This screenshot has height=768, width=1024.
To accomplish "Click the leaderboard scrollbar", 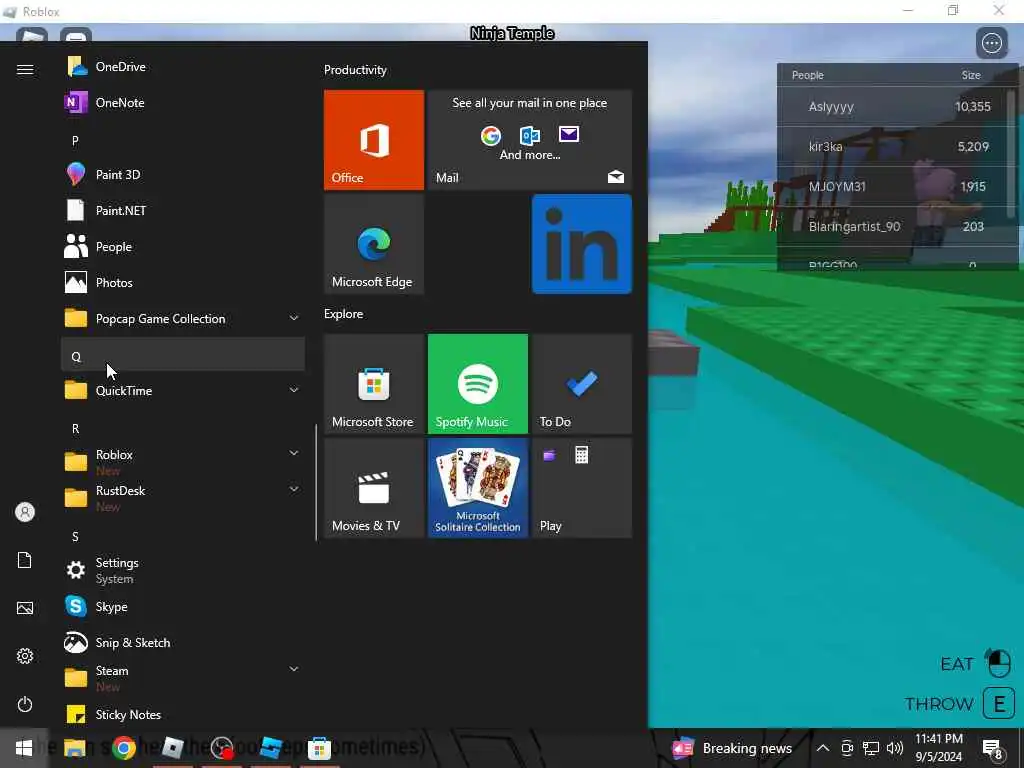I will pos(1012,154).
